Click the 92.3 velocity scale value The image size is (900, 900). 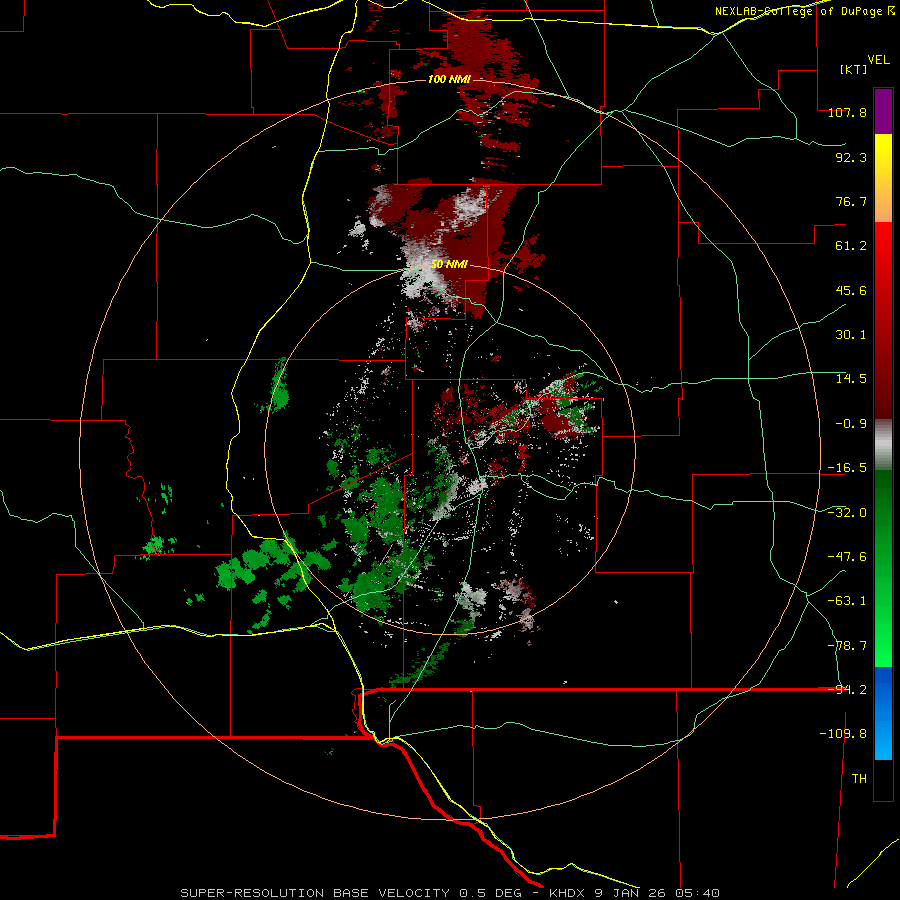pyautogui.click(x=851, y=157)
